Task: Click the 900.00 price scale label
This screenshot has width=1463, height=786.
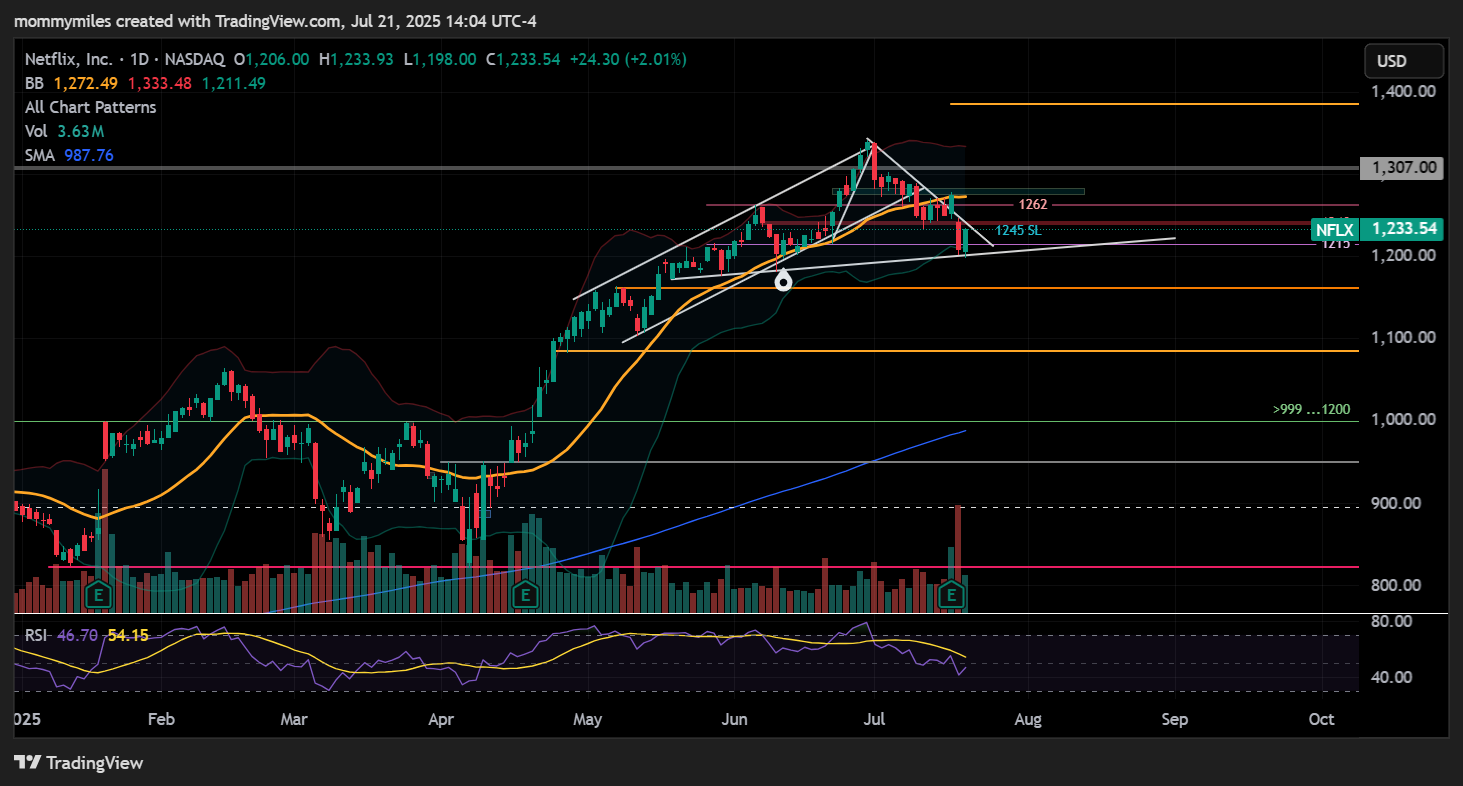Action: coord(1397,503)
